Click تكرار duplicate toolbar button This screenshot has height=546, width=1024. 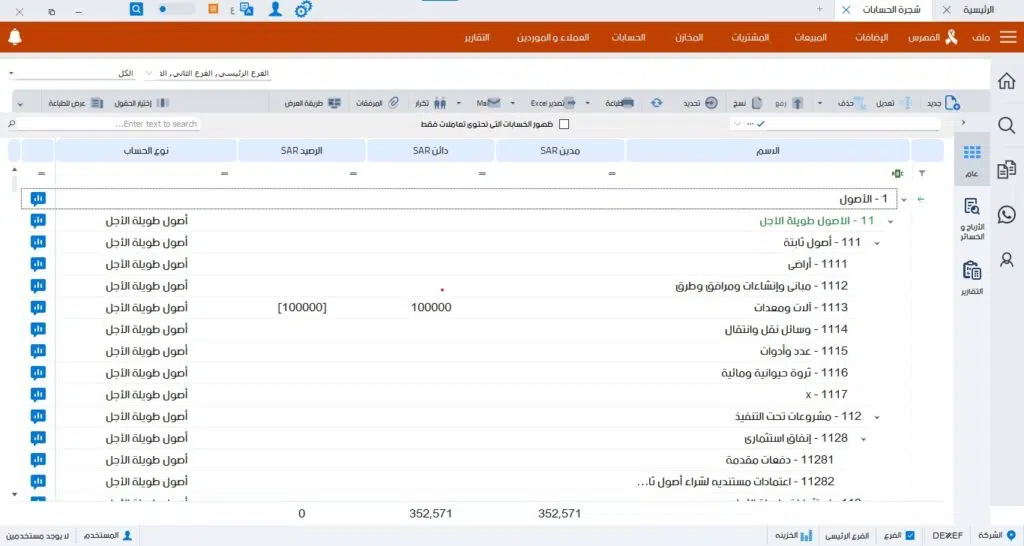[430, 103]
